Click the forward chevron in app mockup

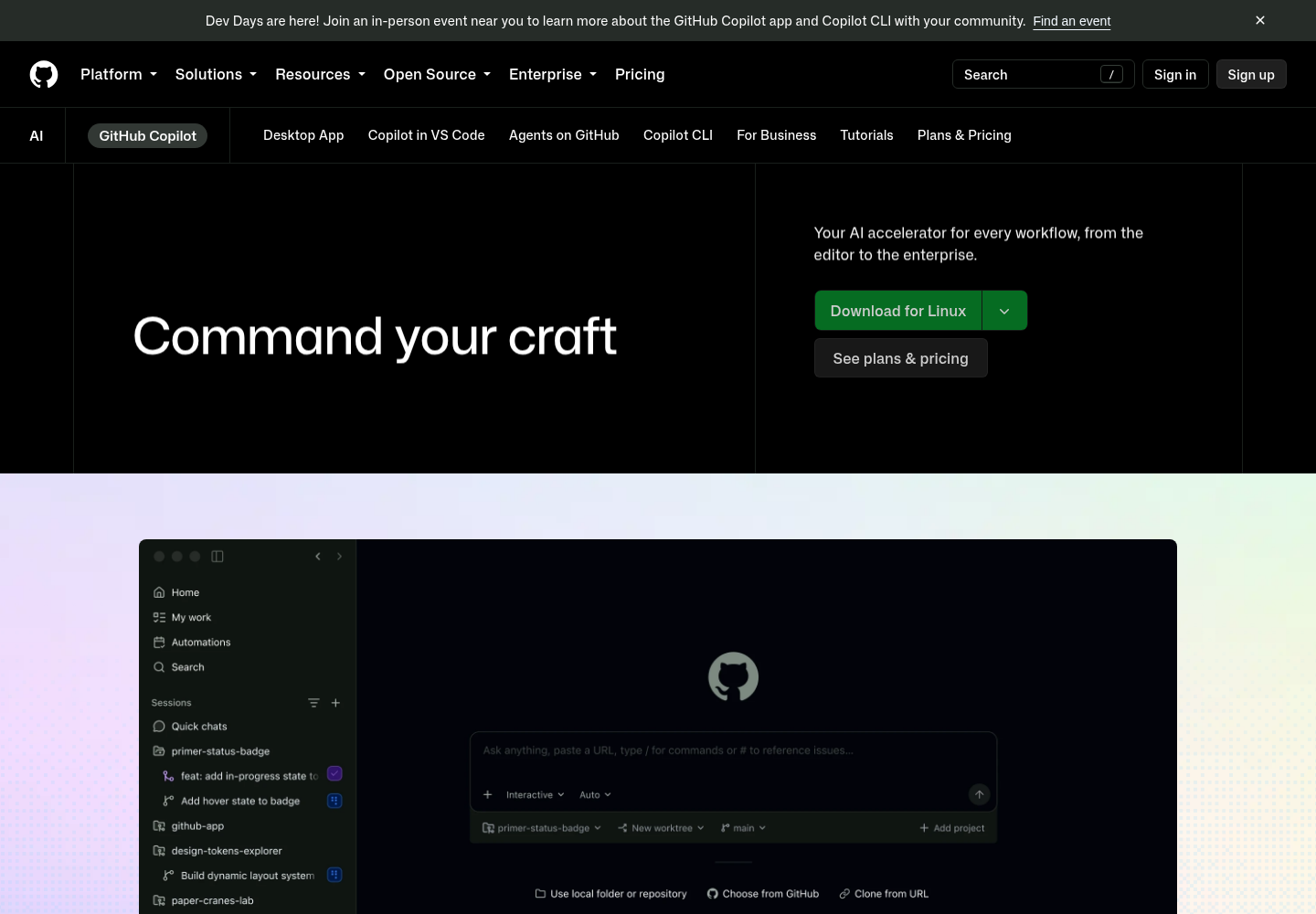(x=339, y=556)
